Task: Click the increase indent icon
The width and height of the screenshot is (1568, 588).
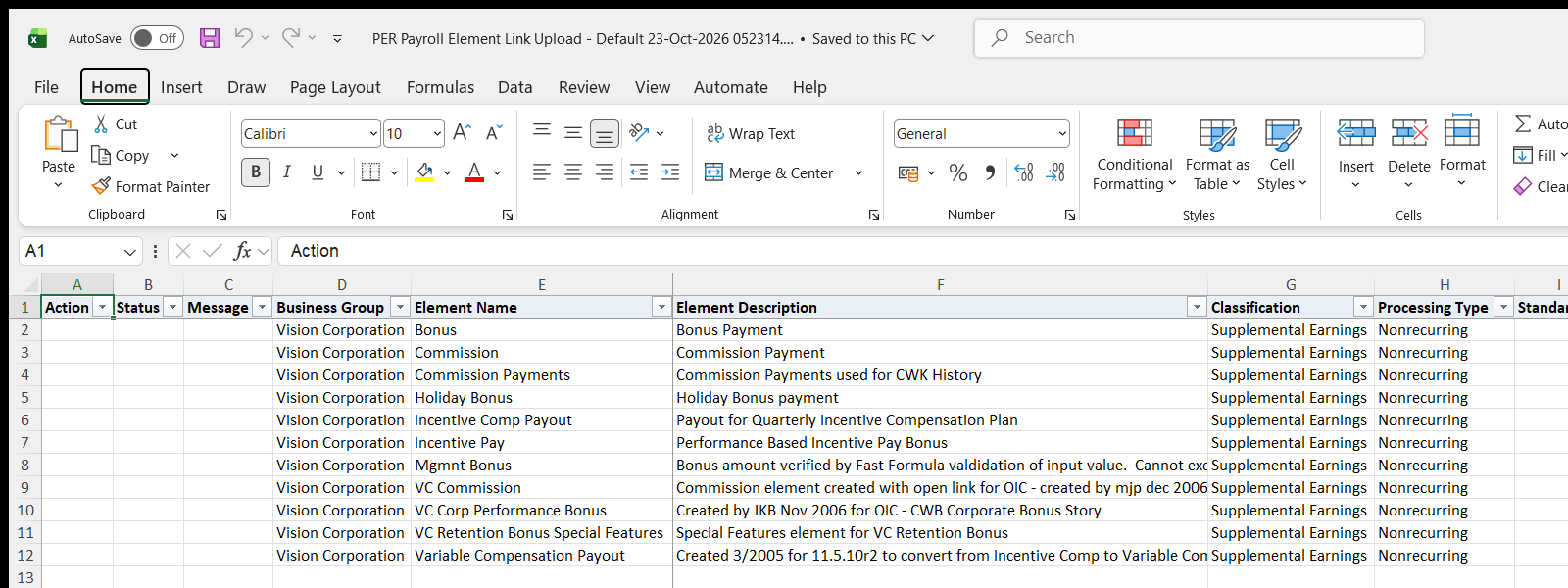Action: 670,172
